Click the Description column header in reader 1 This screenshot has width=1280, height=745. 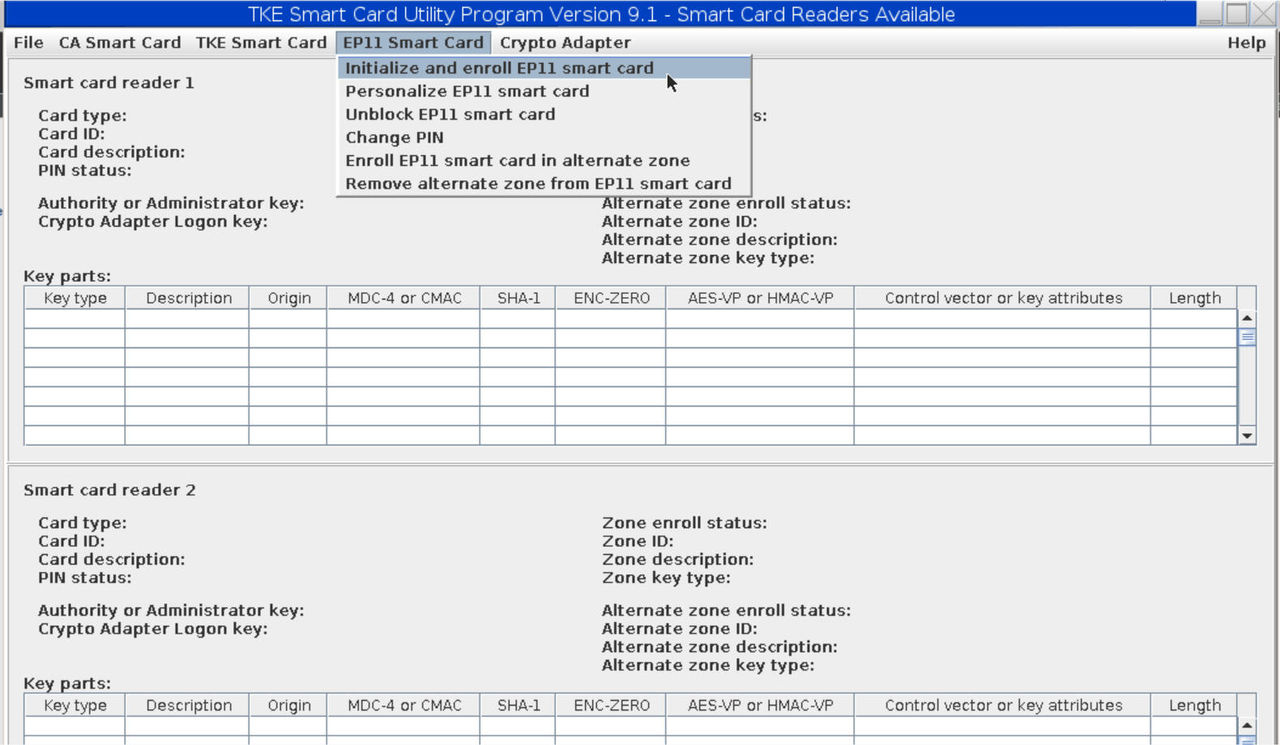pos(188,298)
